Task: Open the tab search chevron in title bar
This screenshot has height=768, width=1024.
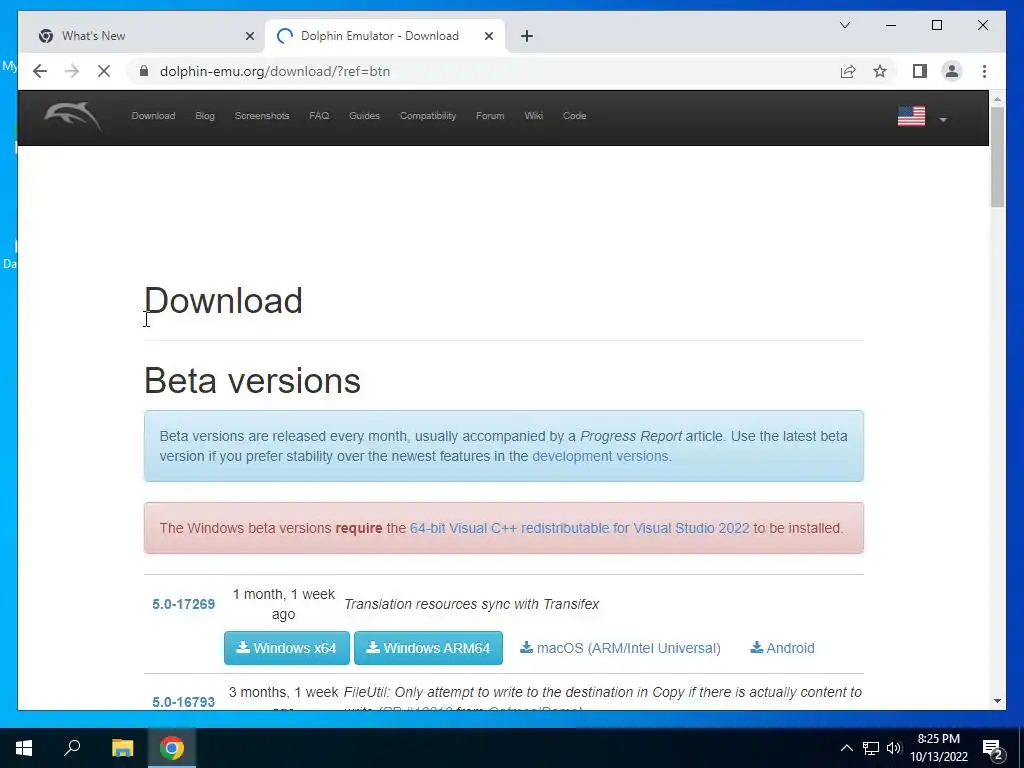Action: point(844,25)
